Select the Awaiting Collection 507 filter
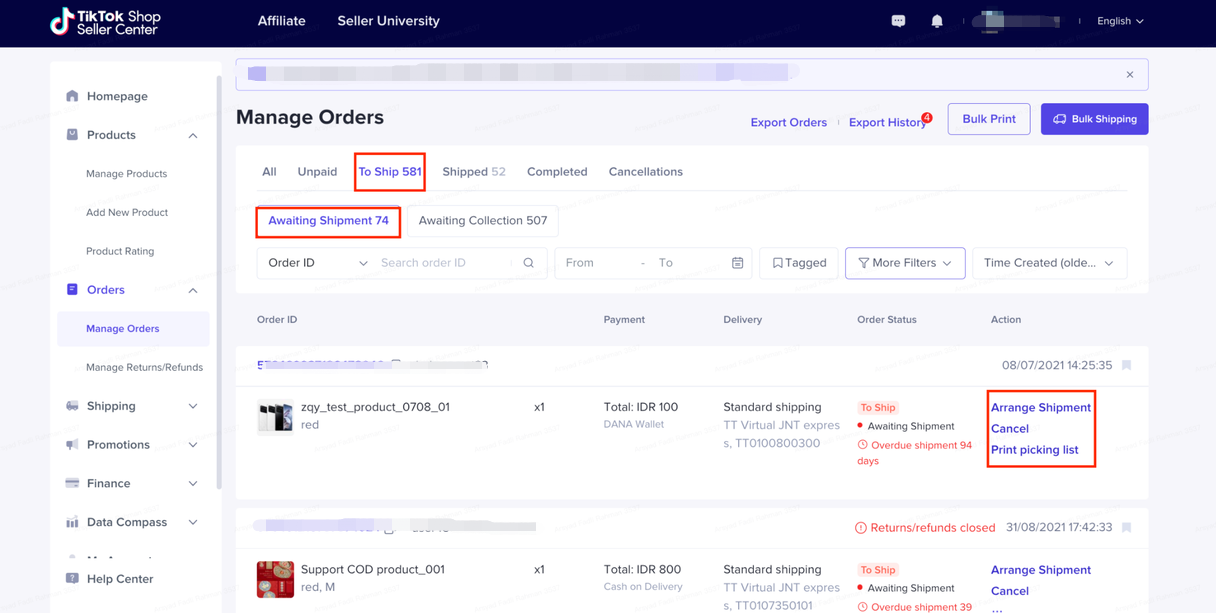The height and width of the screenshot is (613, 1216). [482, 221]
